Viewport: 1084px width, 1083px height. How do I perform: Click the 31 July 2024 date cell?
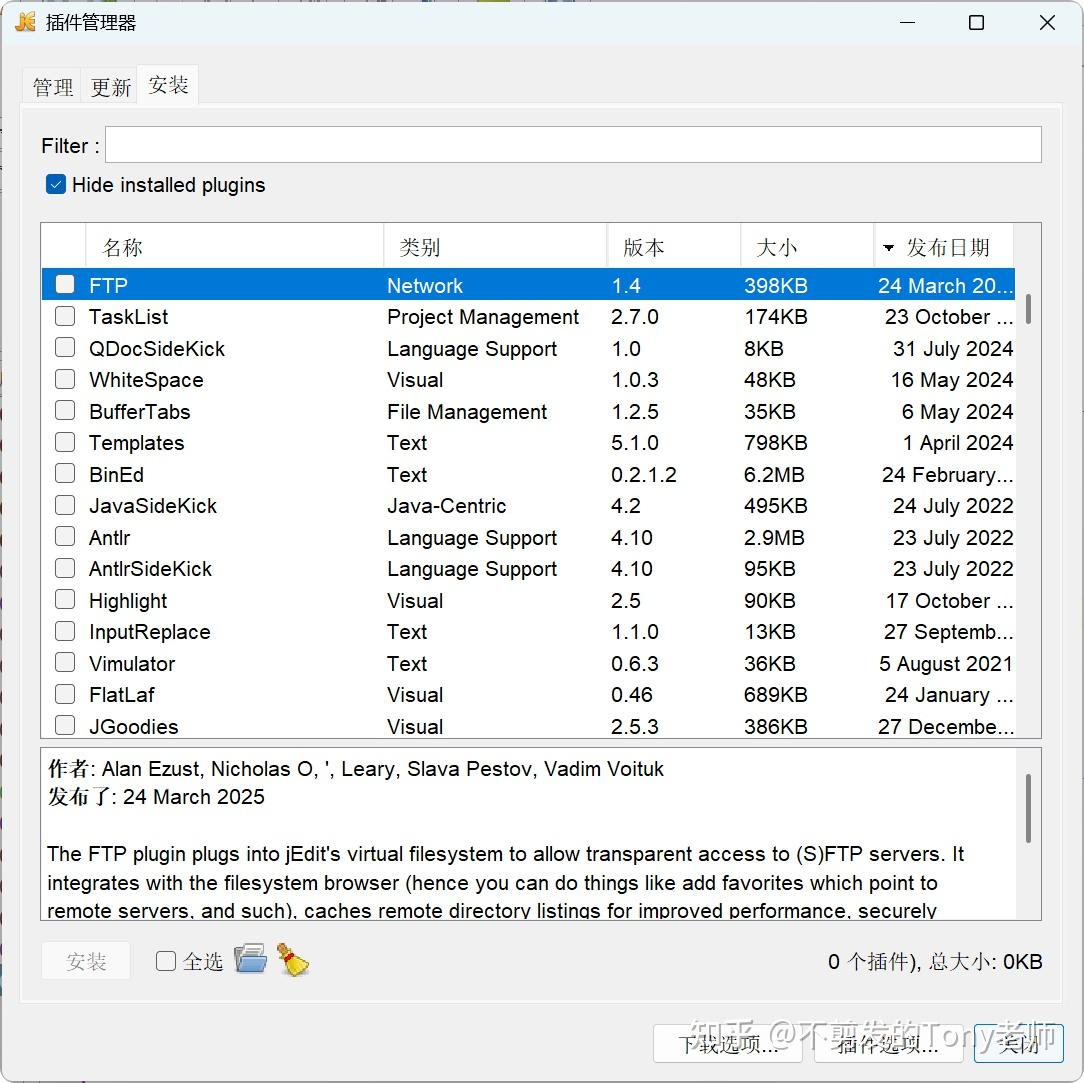pos(953,348)
